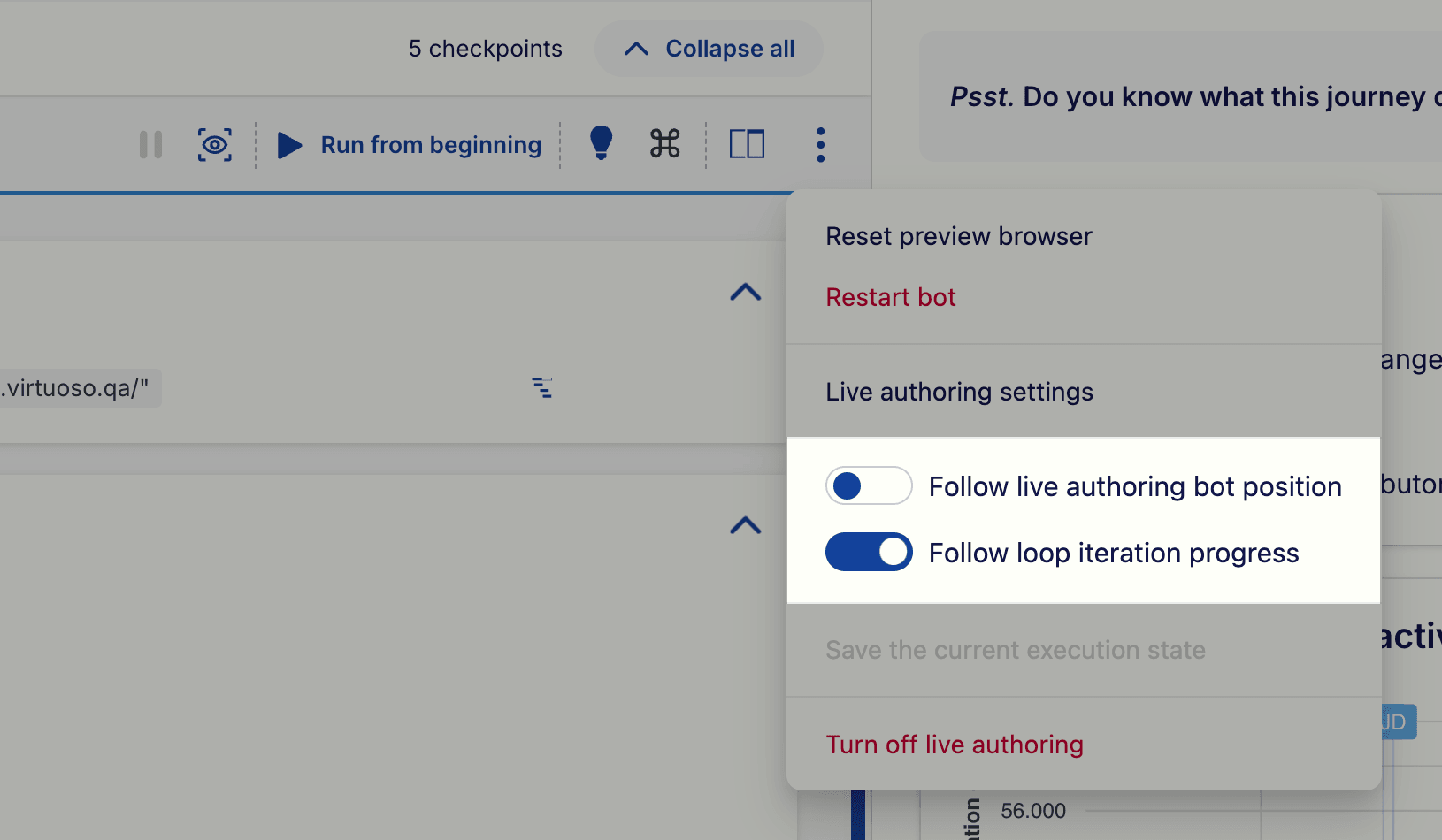Viewport: 1442px width, 840px height.
Task: Collapse all checkpoints
Action: point(709,49)
